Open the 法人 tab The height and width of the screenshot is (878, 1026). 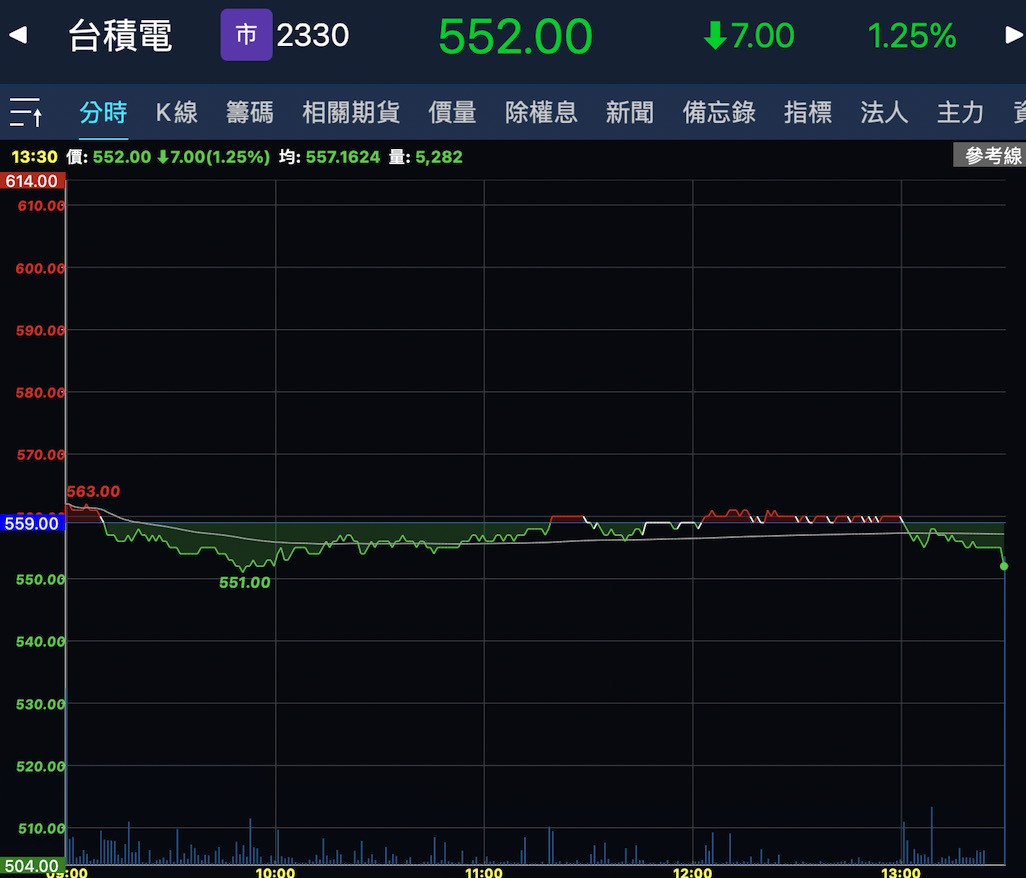pos(885,112)
